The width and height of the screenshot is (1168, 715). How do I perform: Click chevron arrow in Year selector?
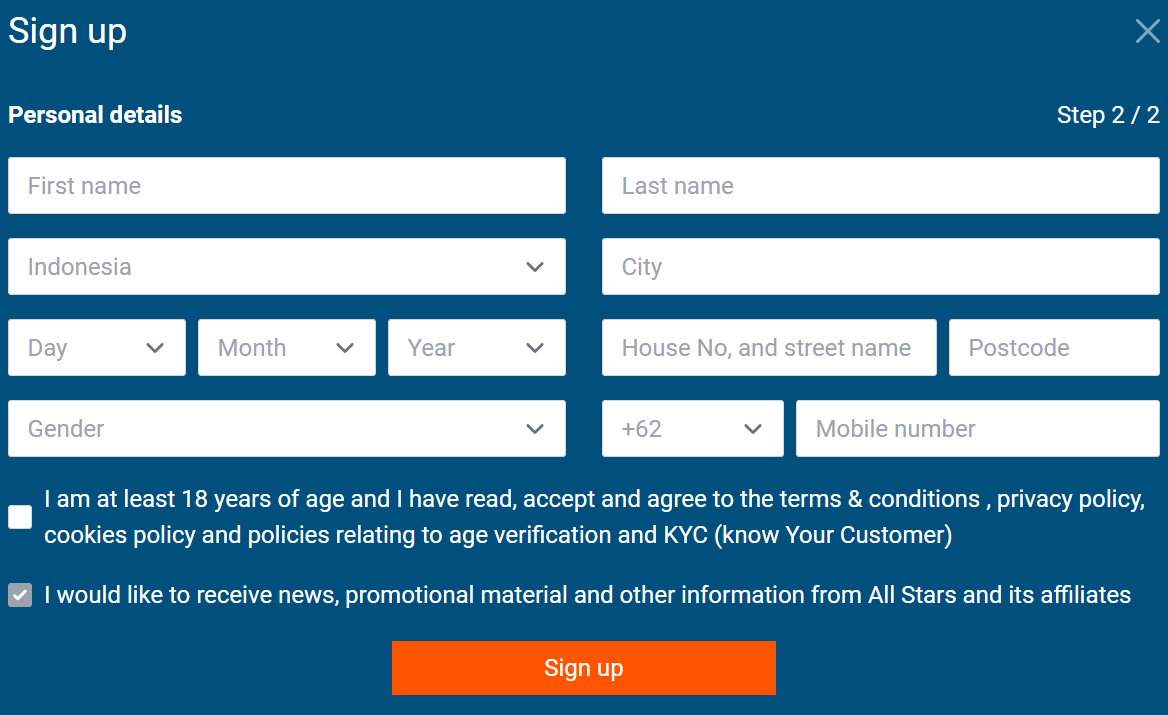[x=535, y=348]
